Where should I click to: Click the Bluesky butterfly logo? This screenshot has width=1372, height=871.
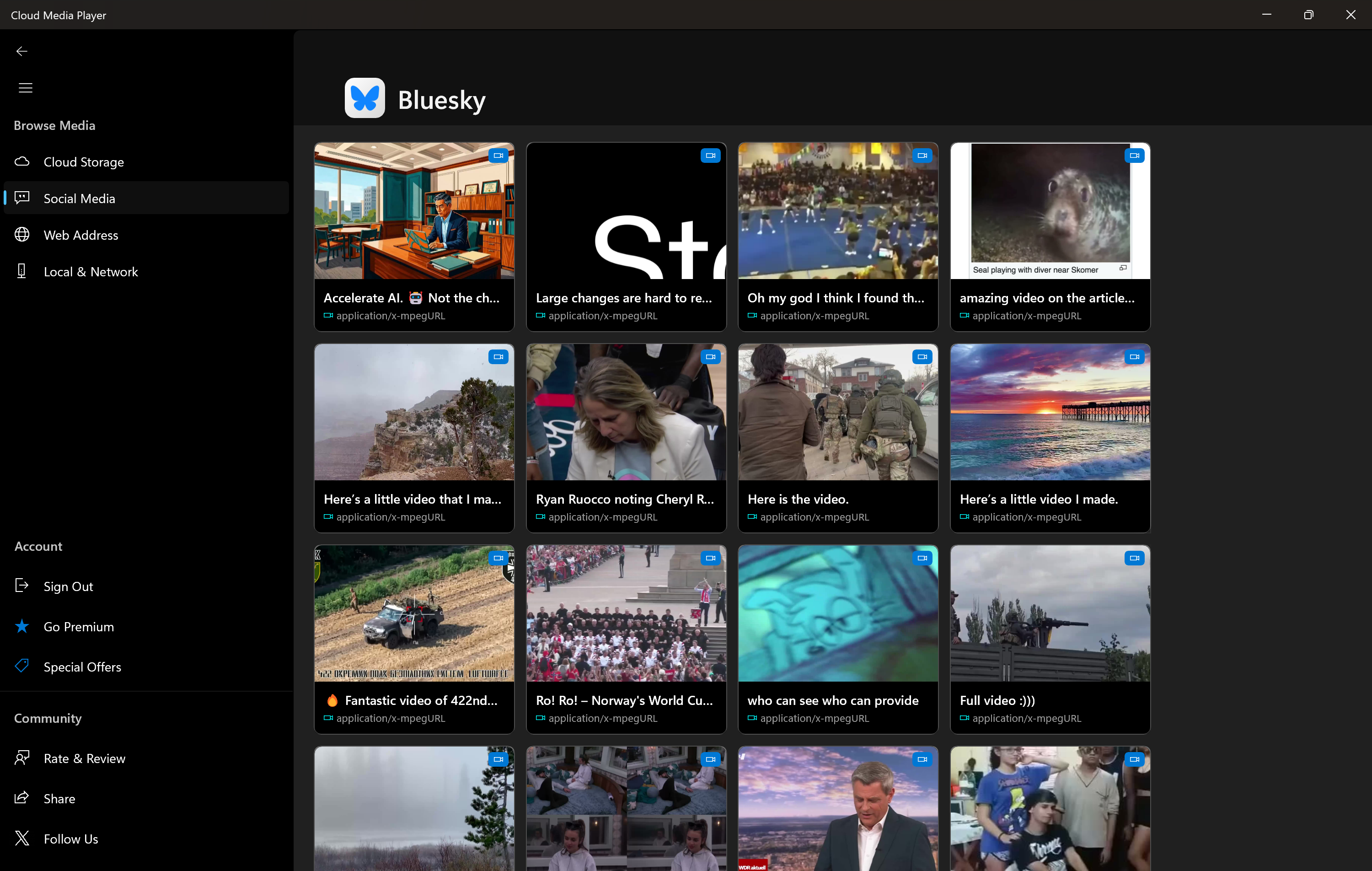[364, 97]
